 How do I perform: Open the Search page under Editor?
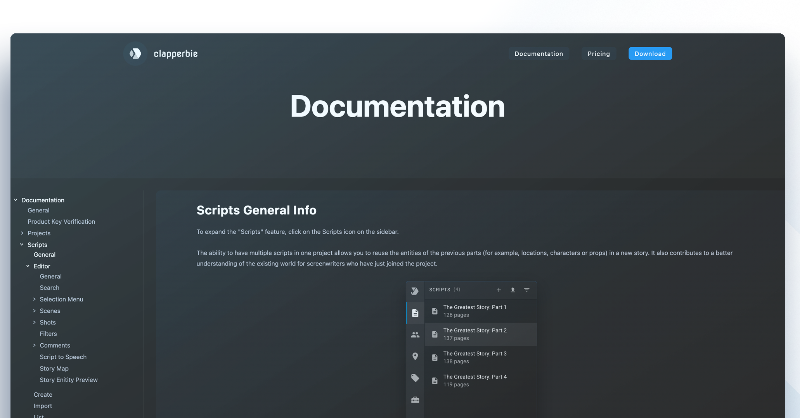49,288
